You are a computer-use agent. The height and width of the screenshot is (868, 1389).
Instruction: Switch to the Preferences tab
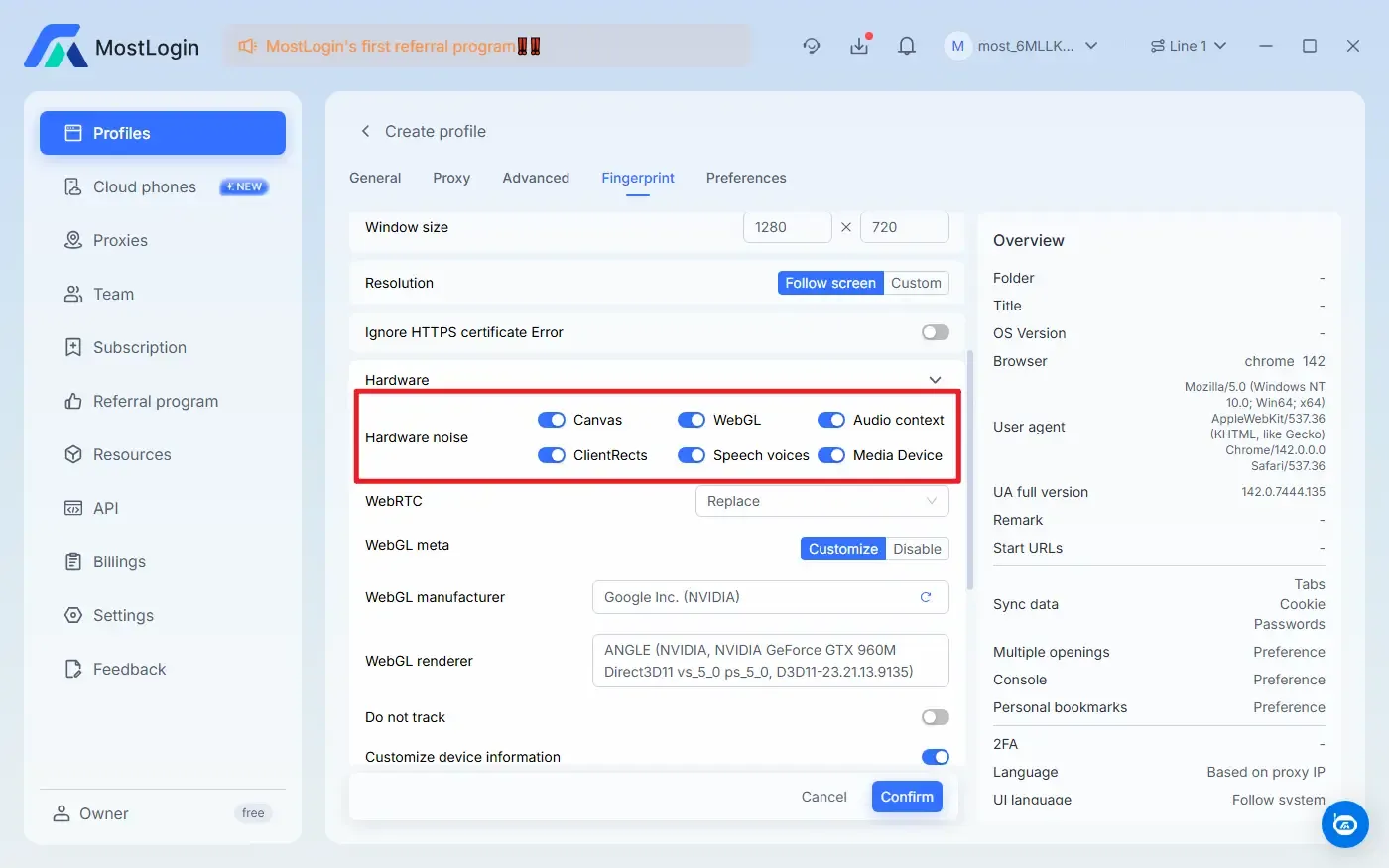(746, 178)
